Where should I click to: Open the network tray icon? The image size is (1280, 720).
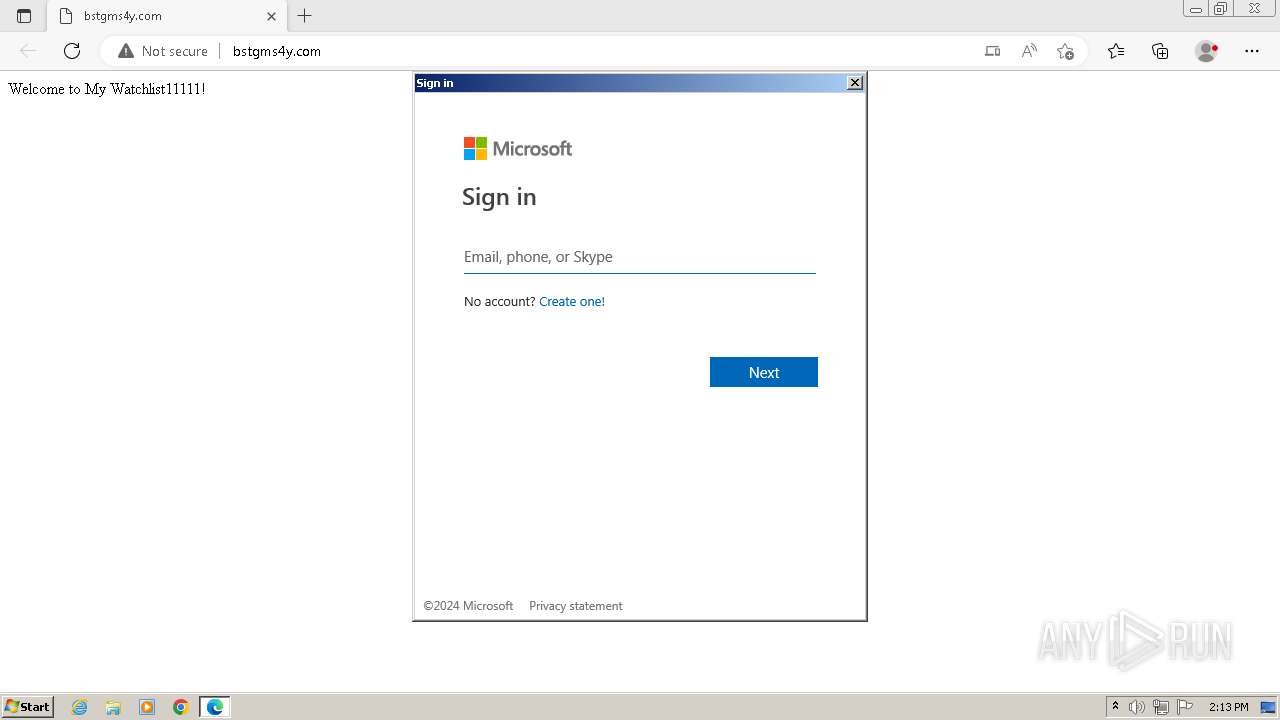1160,707
